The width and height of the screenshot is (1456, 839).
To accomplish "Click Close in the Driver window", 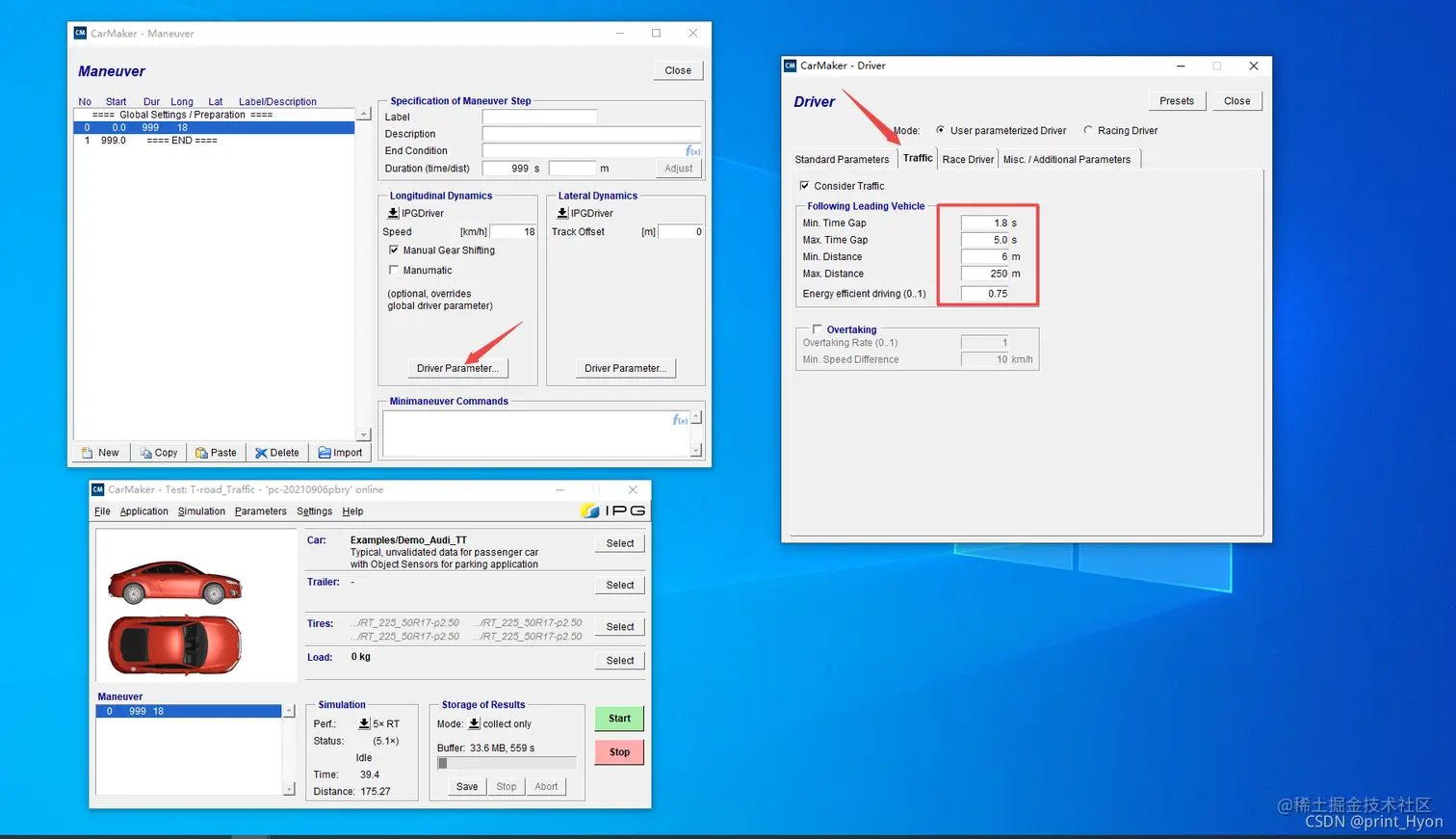I will coord(1237,101).
